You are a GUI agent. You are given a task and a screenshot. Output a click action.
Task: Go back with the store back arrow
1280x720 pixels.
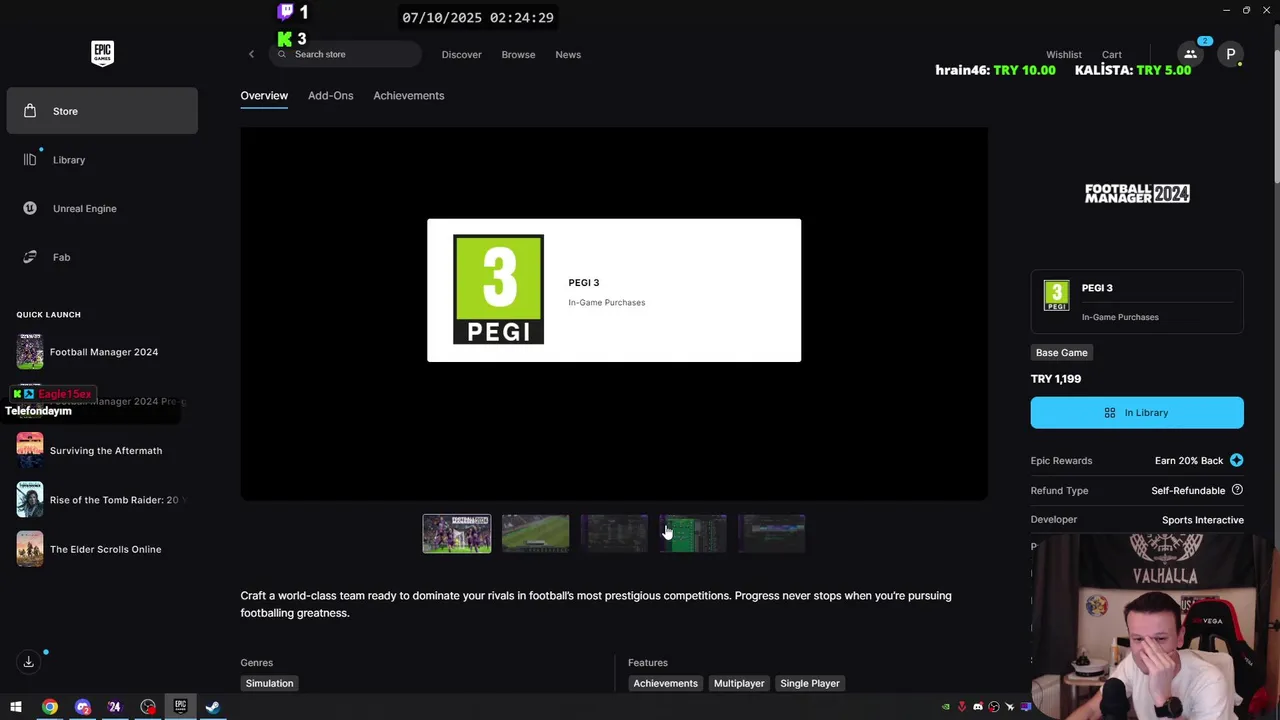point(251,54)
